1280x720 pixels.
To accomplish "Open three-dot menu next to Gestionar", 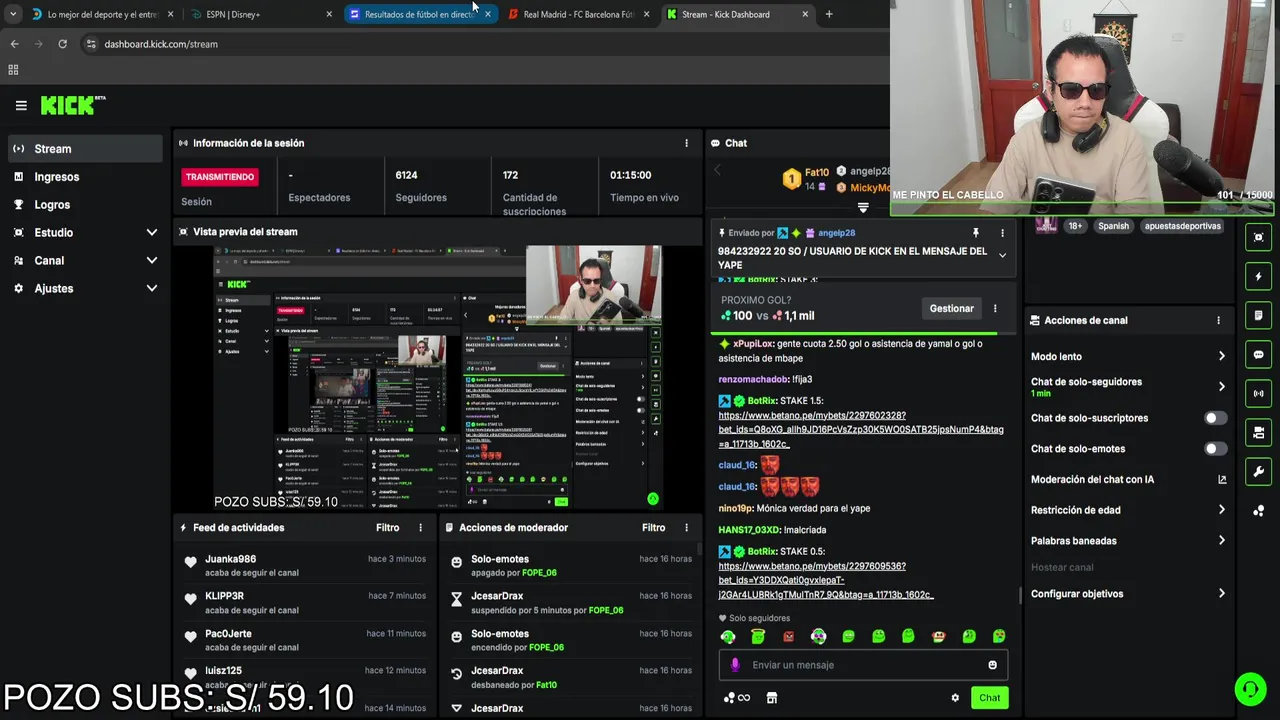I will point(995,309).
